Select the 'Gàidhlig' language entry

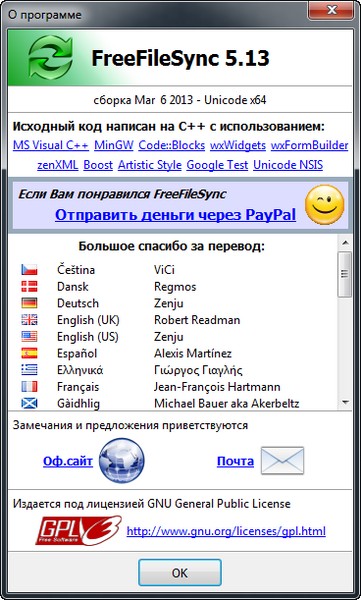click(x=78, y=403)
